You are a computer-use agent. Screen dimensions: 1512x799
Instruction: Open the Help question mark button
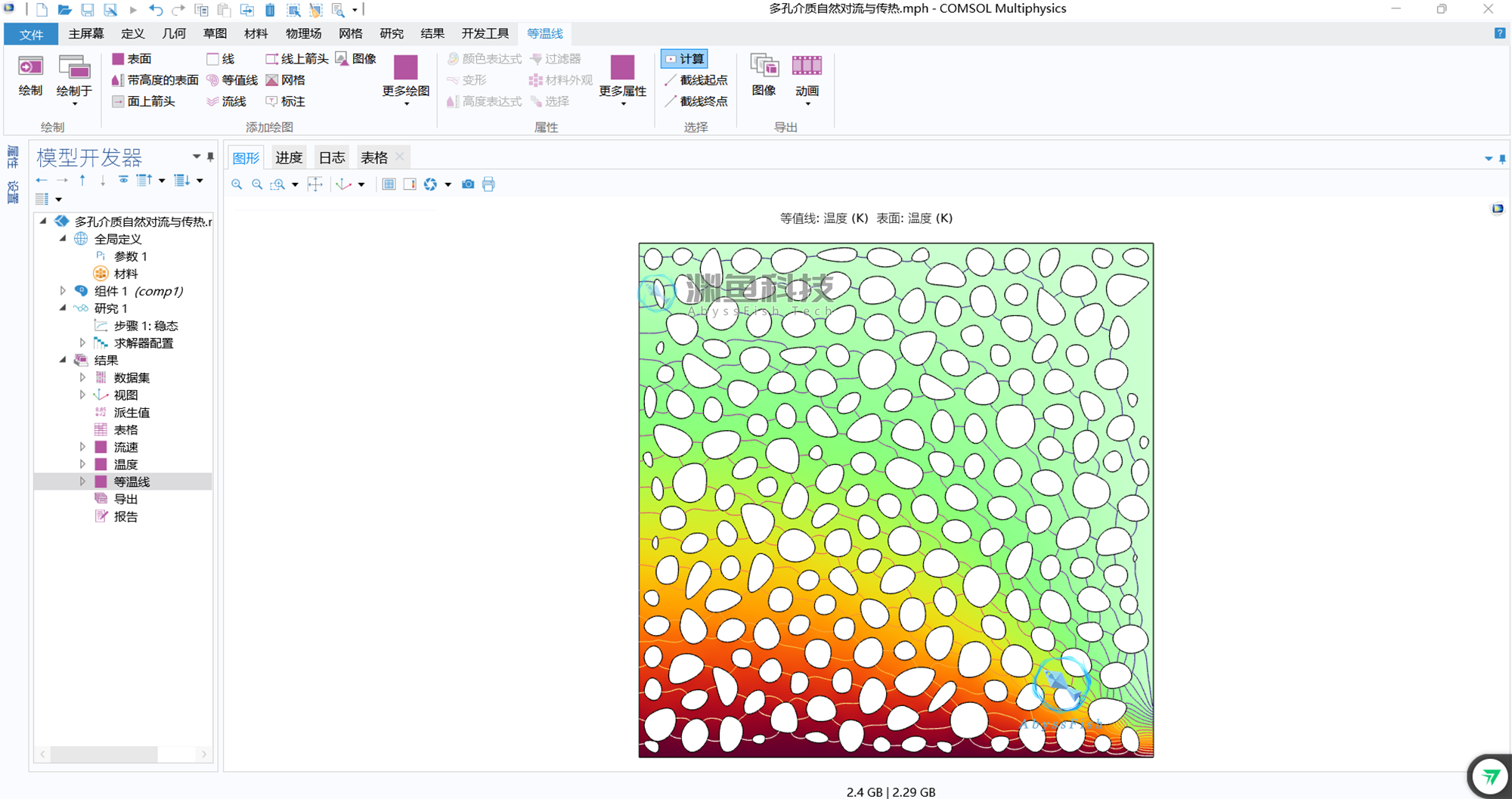tap(1500, 33)
